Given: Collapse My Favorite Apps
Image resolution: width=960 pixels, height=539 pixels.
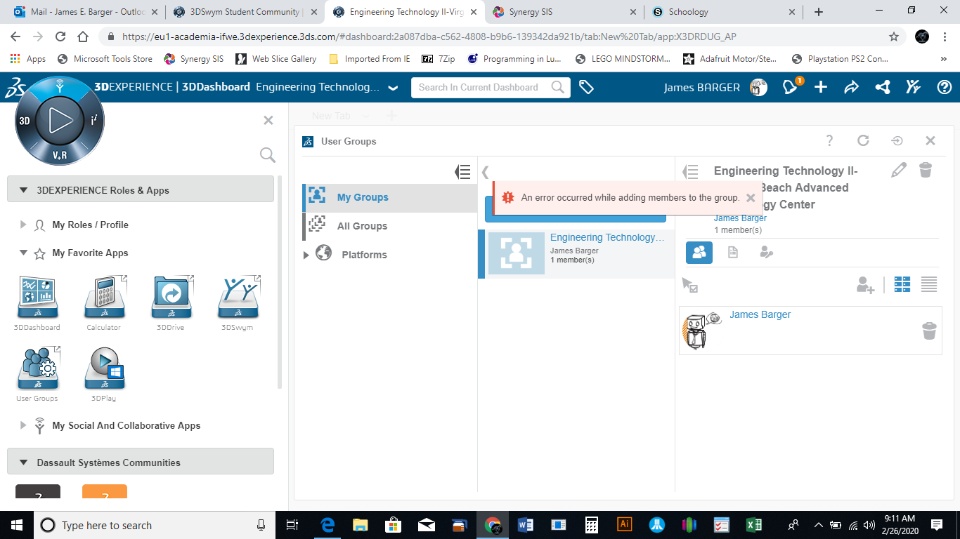Looking at the screenshot, I should 23,253.
